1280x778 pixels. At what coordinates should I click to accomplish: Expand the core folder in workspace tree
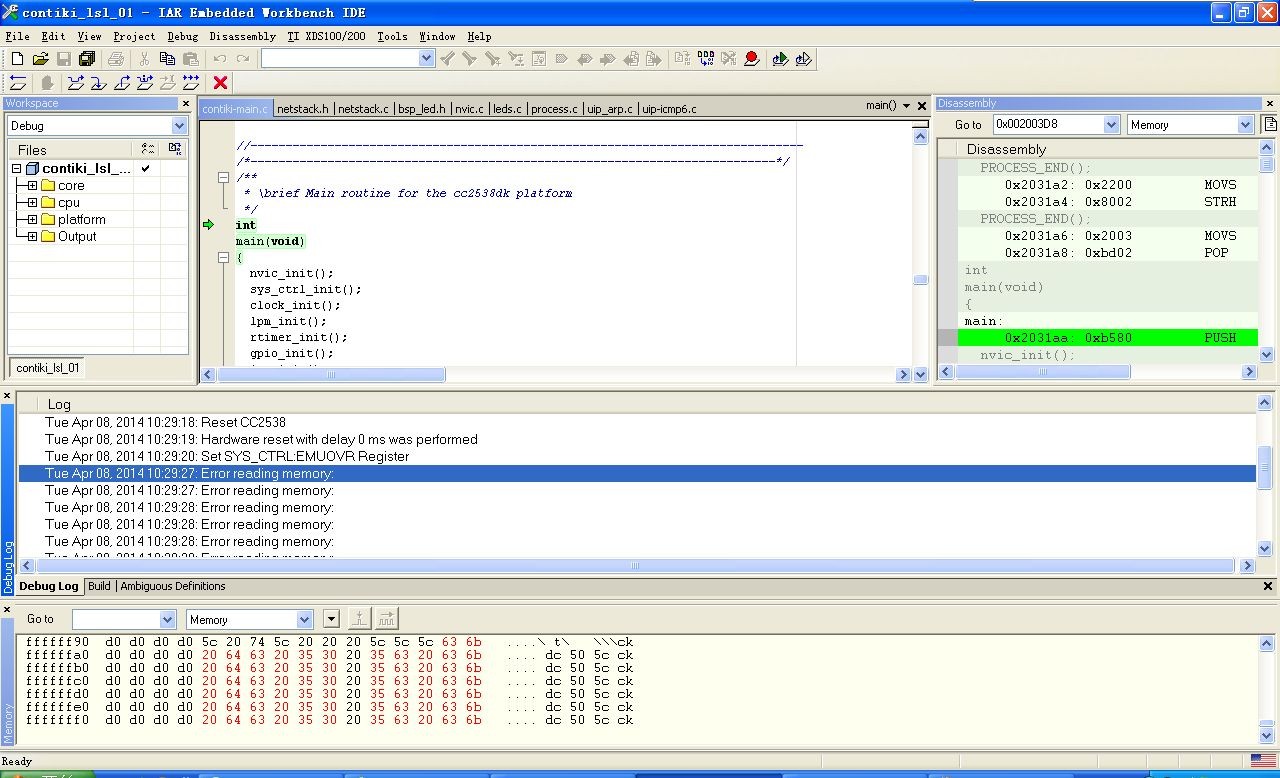click(x=32, y=186)
